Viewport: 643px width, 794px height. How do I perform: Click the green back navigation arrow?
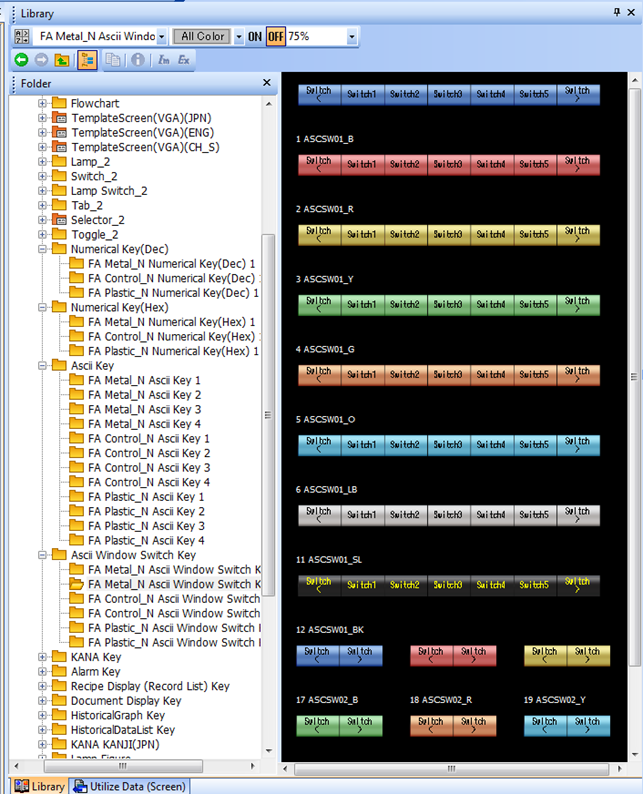click(21, 60)
